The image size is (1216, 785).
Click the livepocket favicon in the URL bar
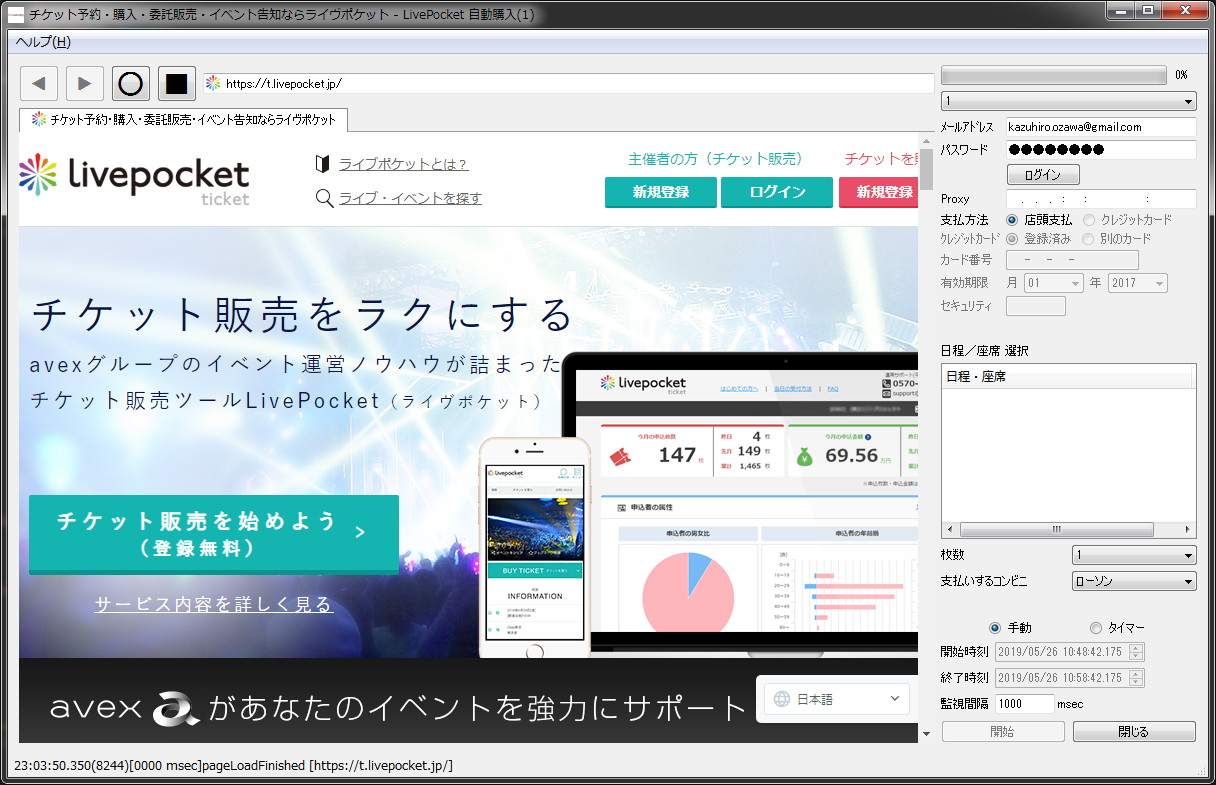tap(213, 84)
